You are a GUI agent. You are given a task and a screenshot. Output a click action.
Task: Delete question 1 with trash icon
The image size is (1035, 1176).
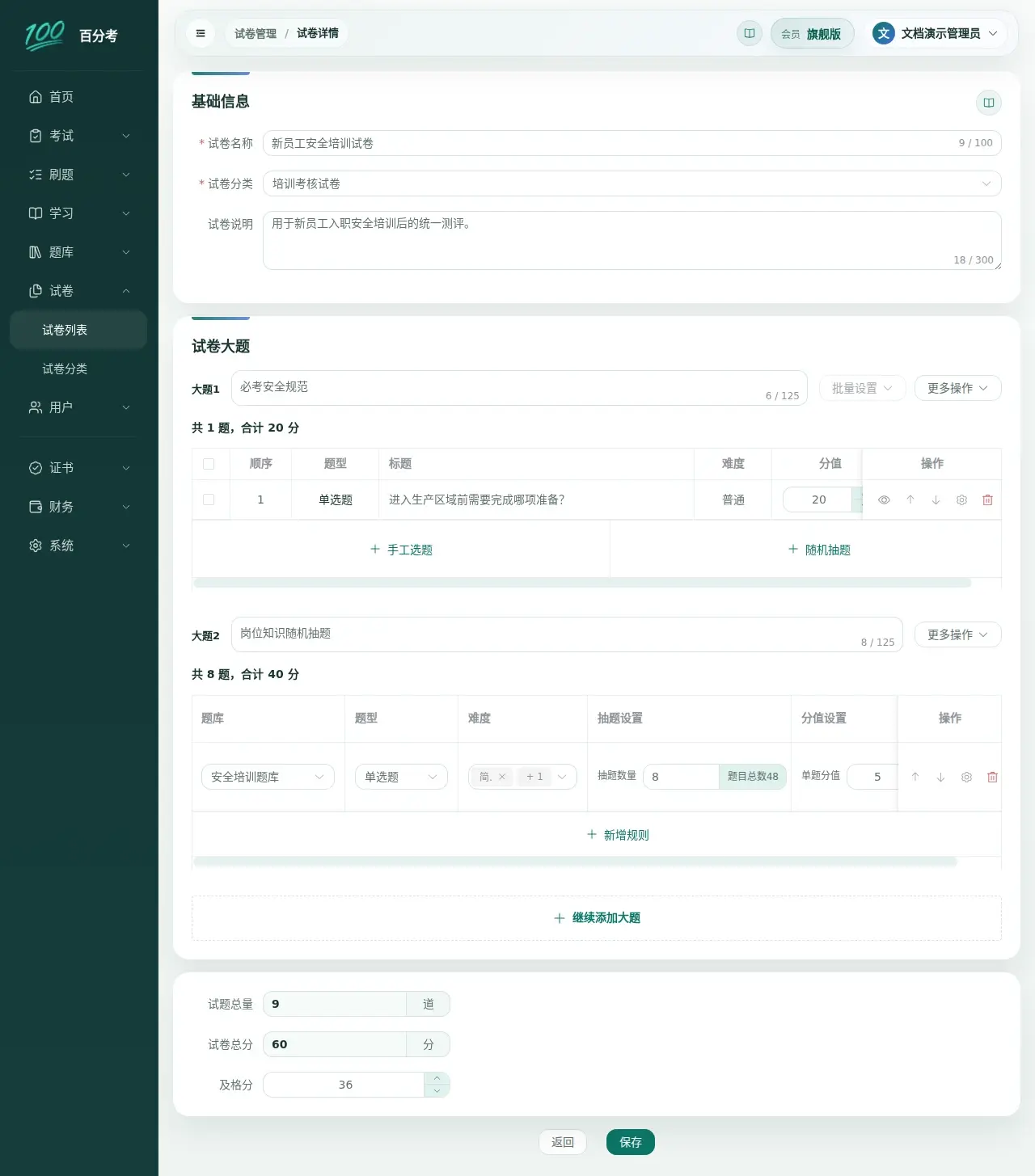click(x=987, y=500)
